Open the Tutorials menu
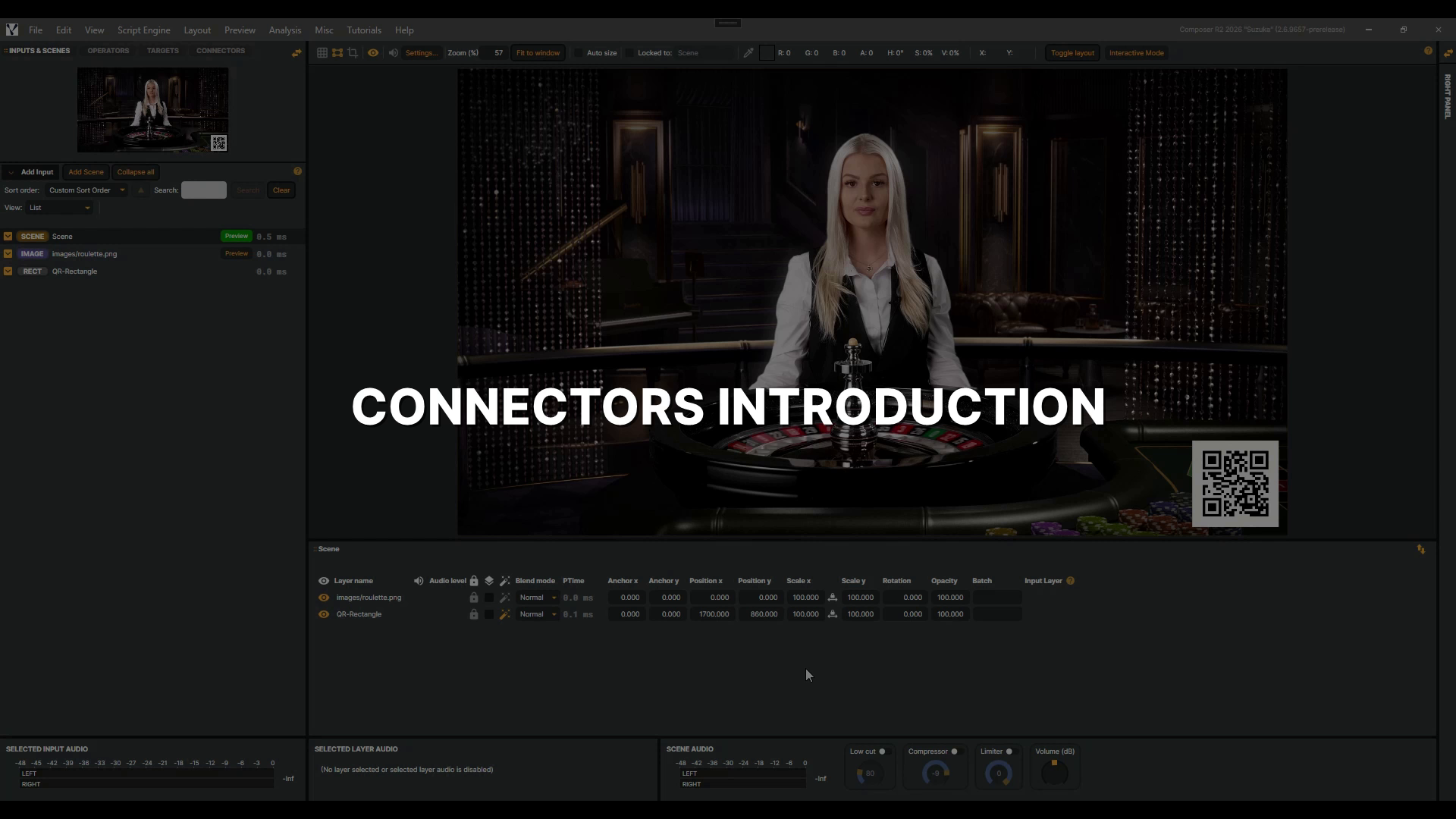1456x819 pixels. click(x=364, y=30)
